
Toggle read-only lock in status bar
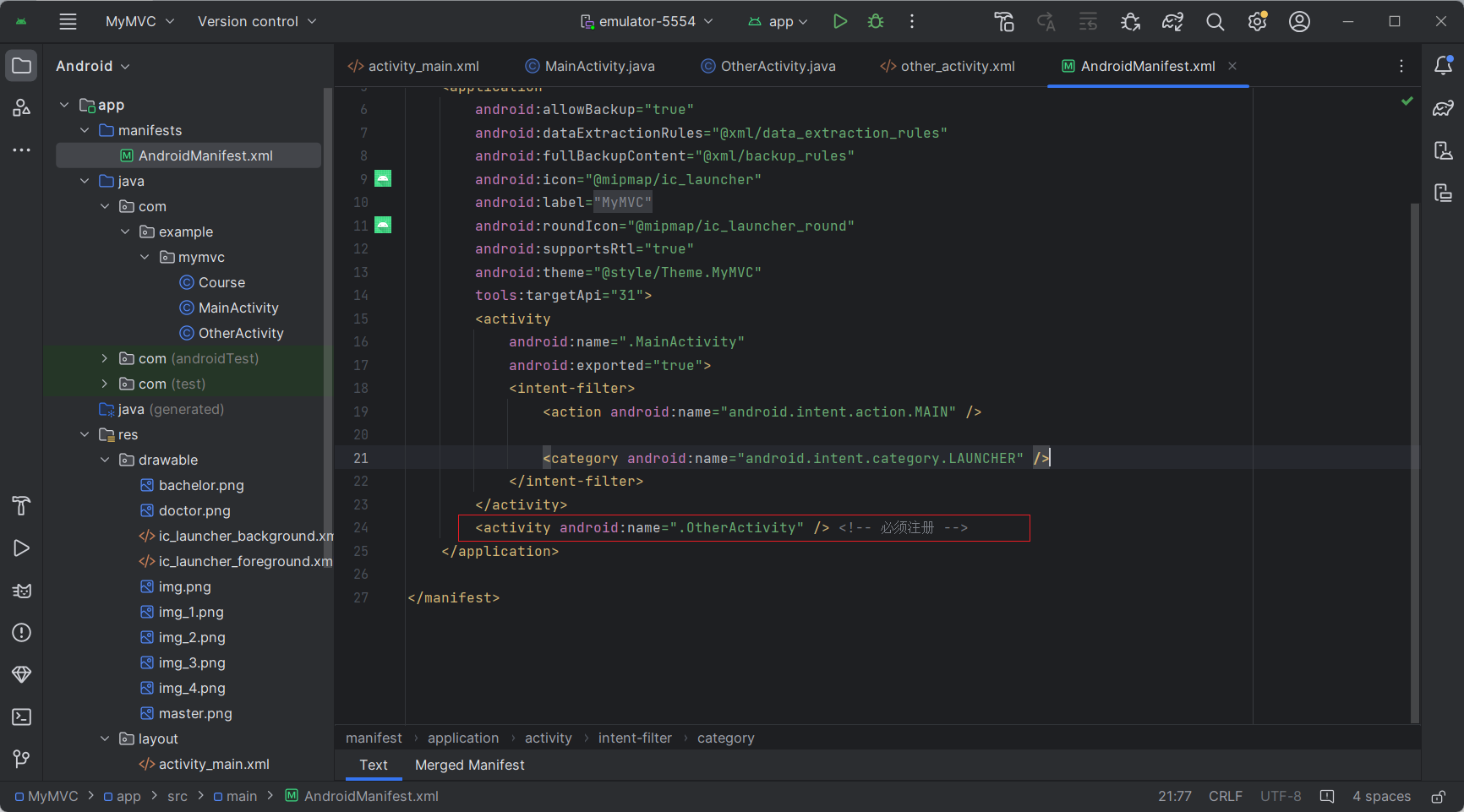point(1438,796)
